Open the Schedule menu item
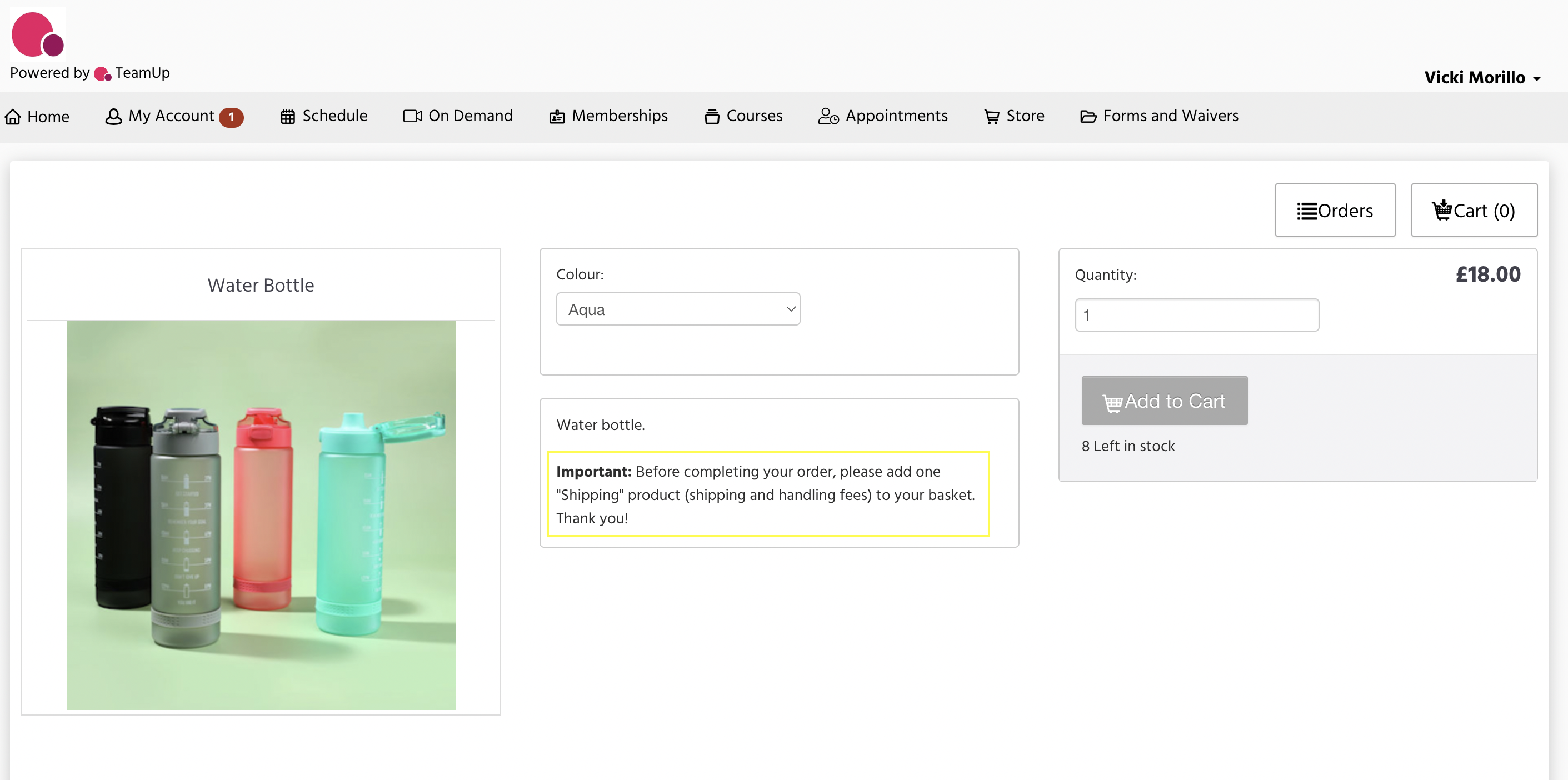This screenshot has width=1568, height=780. pos(334,116)
